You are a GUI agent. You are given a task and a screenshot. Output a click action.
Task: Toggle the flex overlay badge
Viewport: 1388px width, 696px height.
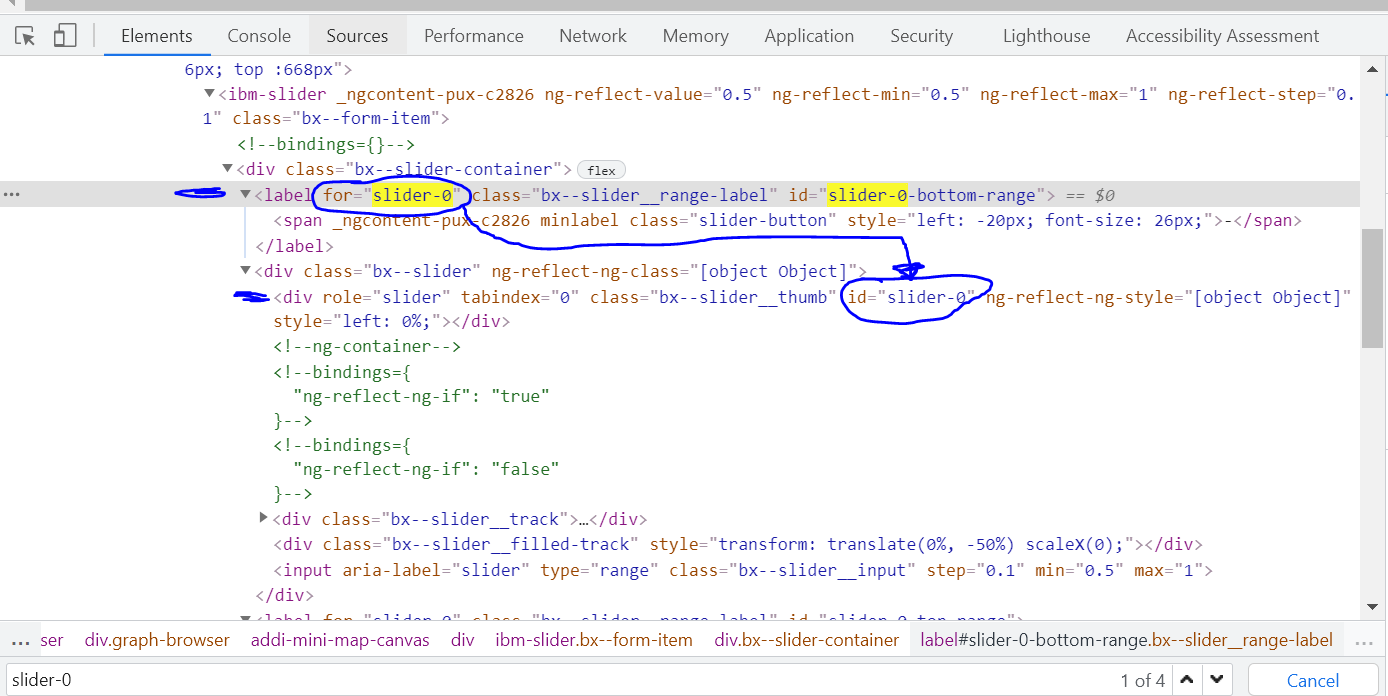coord(601,169)
